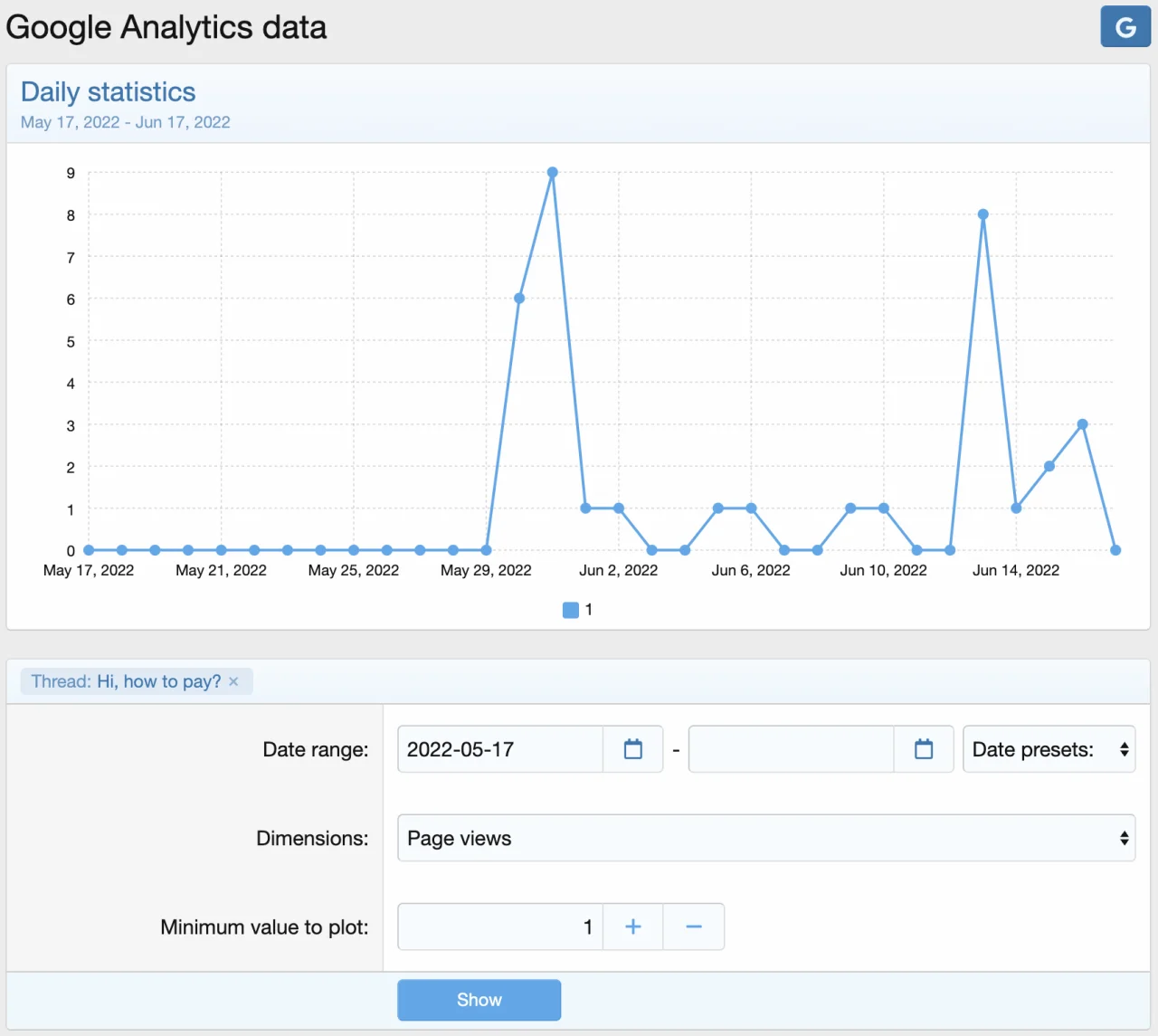Click the start date field 2022-05-17
The height and width of the screenshot is (1036, 1158).
pyautogui.click(x=499, y=749)
